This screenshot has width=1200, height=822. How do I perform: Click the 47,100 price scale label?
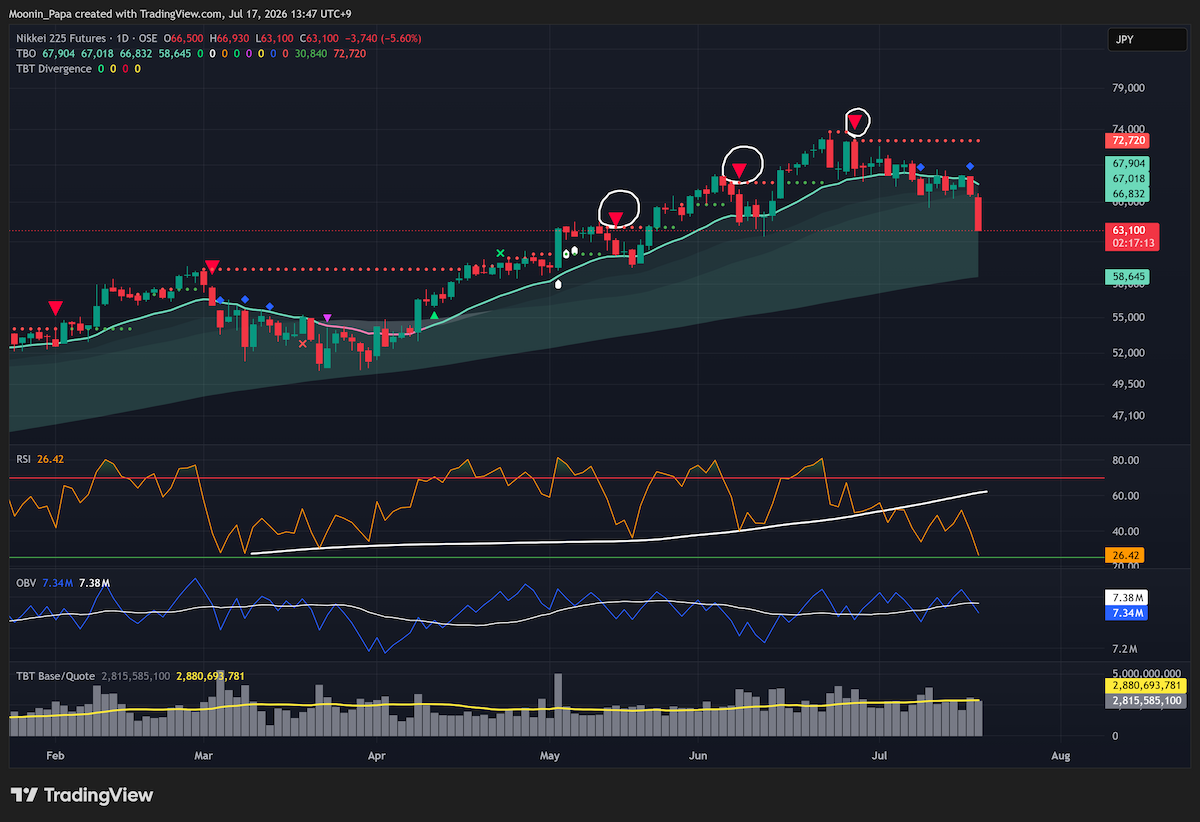1129,416
